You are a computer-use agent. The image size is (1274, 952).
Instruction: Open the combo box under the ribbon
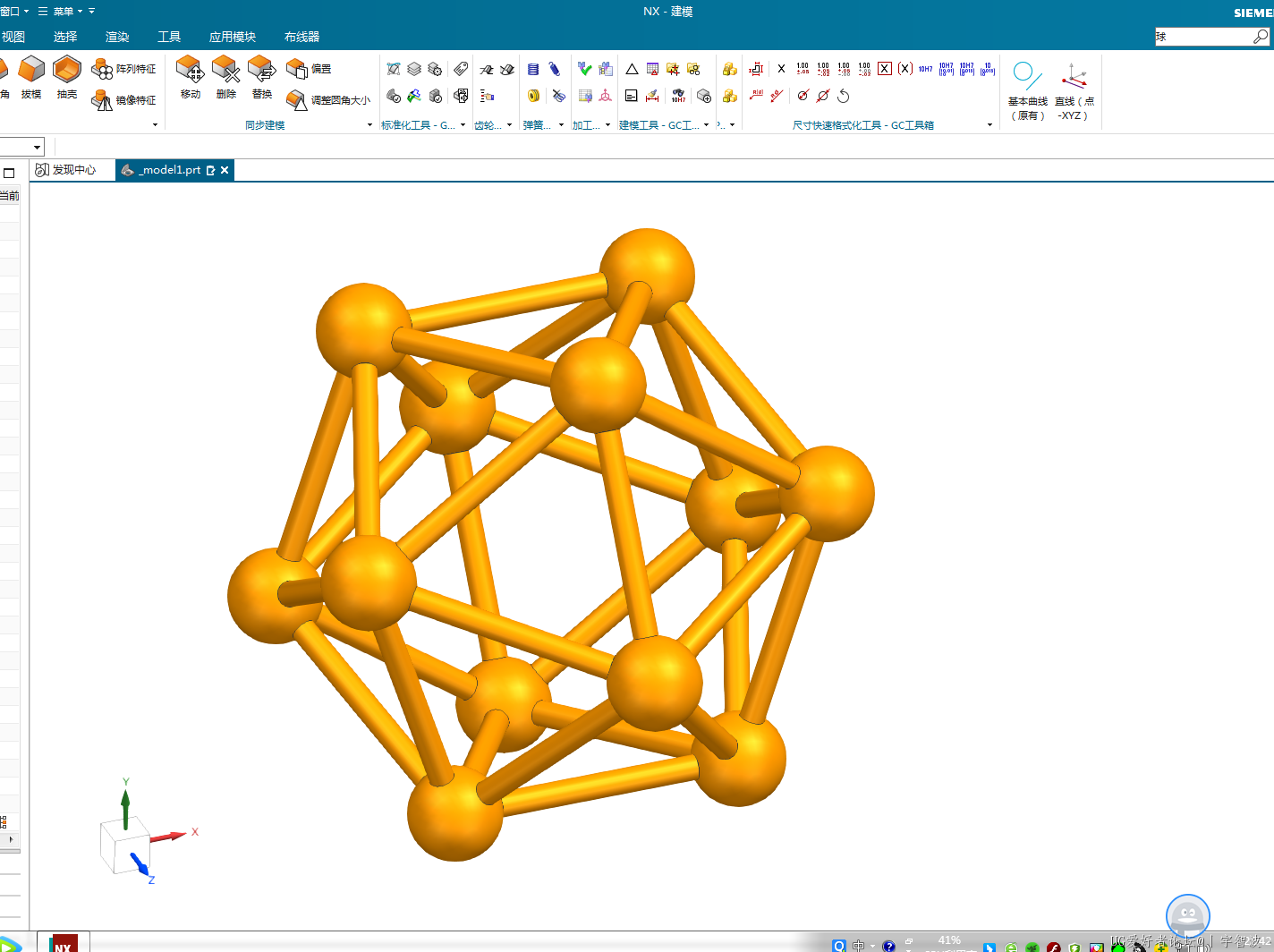click(37, 147)
